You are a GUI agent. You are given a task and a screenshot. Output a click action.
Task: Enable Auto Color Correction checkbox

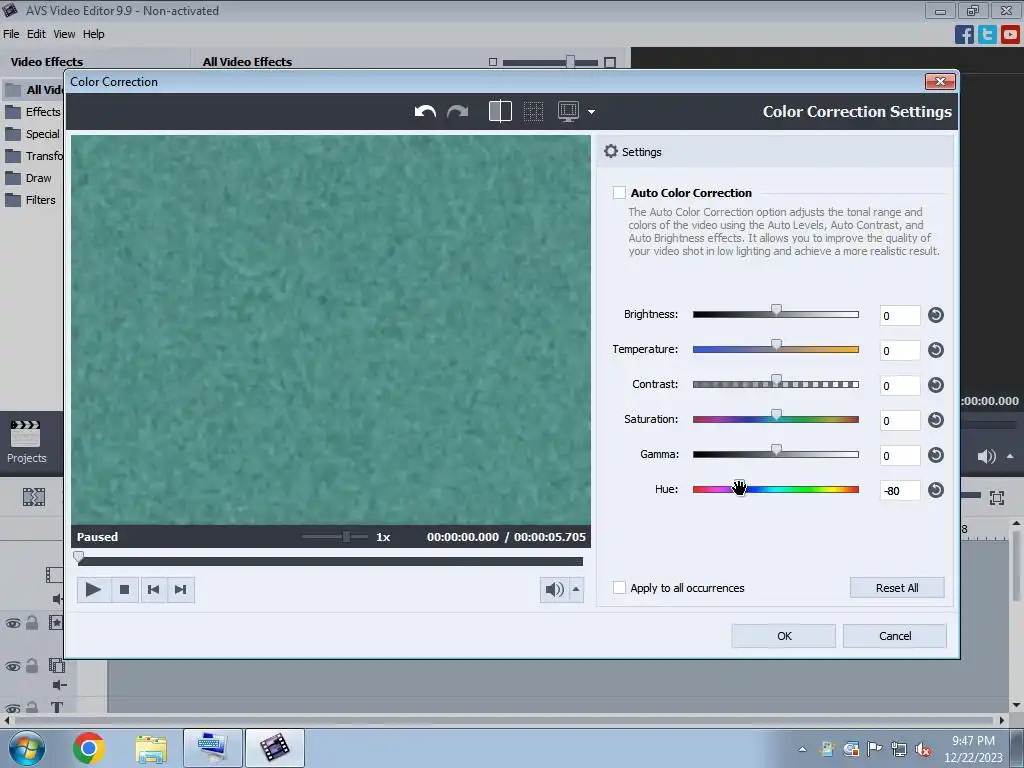click(619, 193)
